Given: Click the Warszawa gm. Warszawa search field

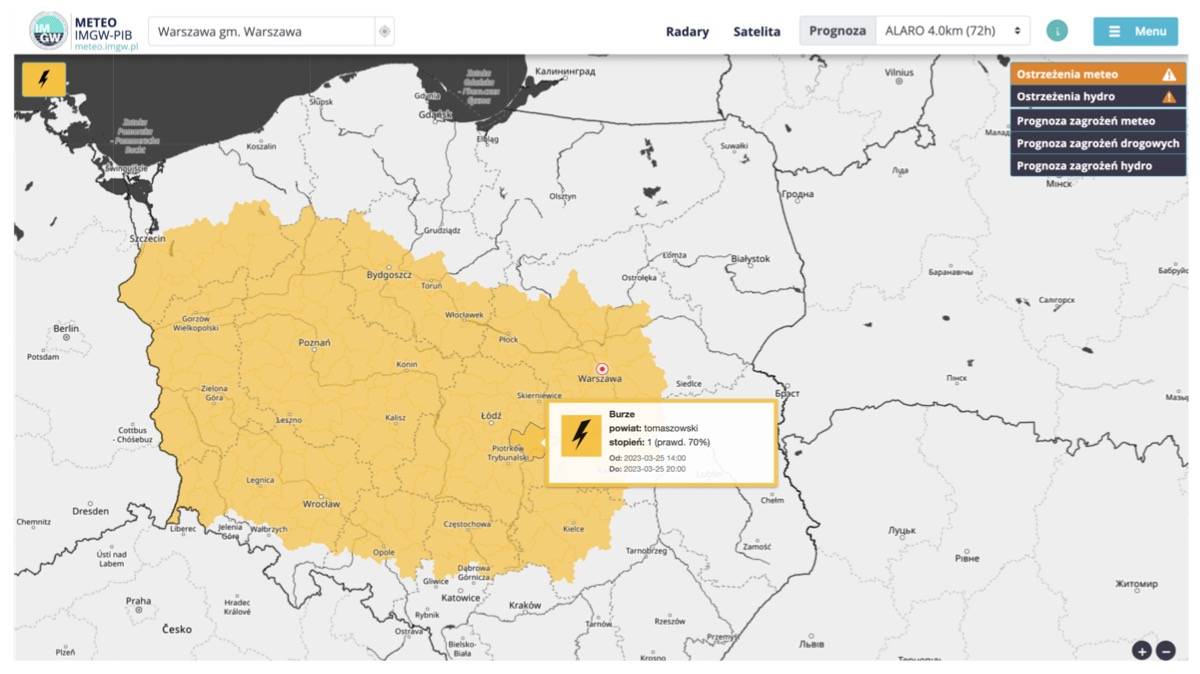Looking at the screenshot, I should click(x=262, y=32).
